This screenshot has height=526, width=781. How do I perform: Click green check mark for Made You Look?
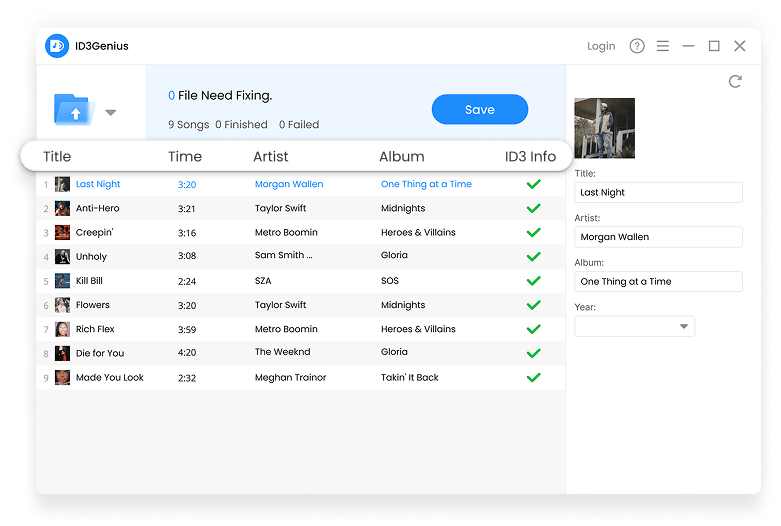coord(533,378)
